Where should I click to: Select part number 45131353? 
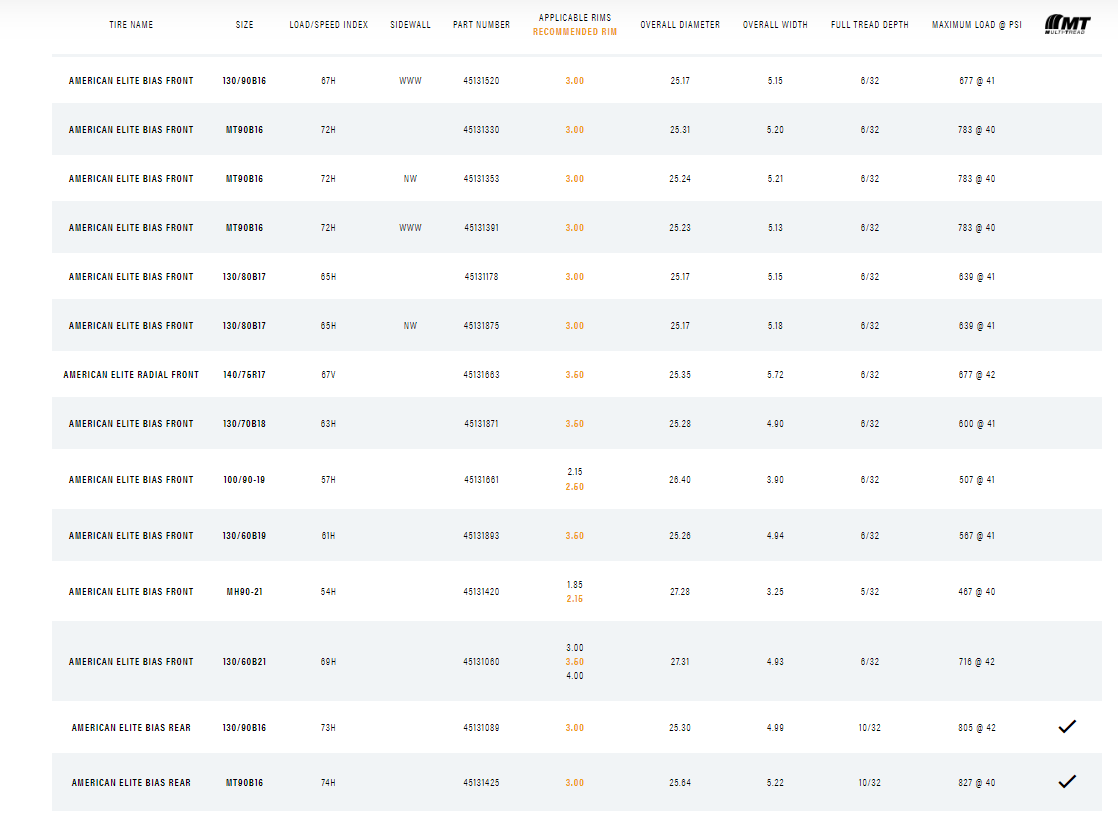pyautogui.click(x=481, y=179)
